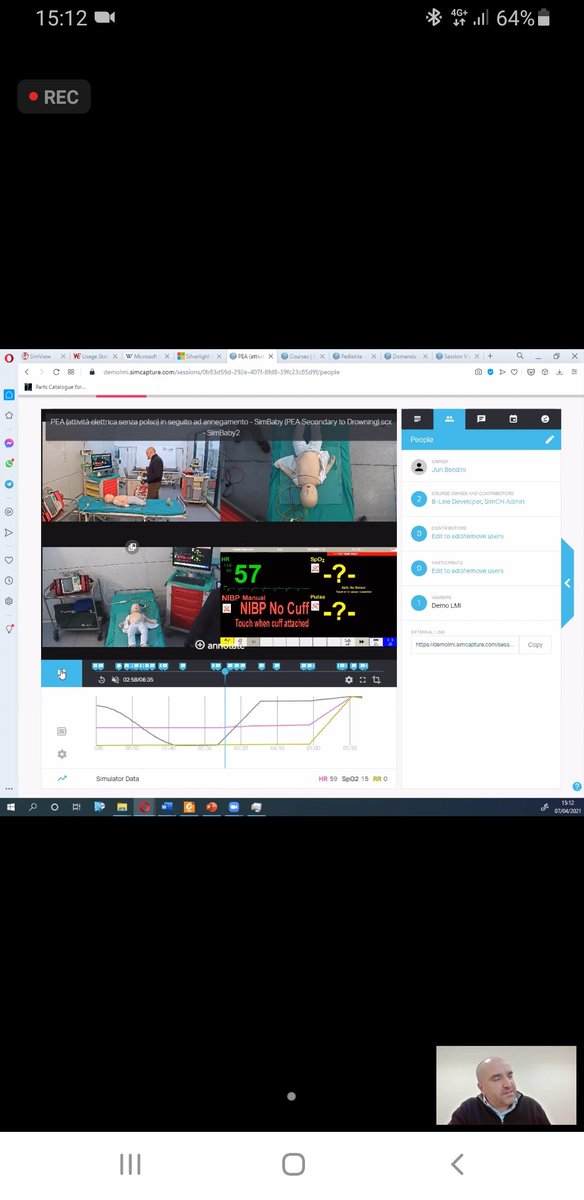Click the rewind replay icon in player bar
Viewport: 584px width, 1200px height.
pyautogui.click(x=101, y=680)
